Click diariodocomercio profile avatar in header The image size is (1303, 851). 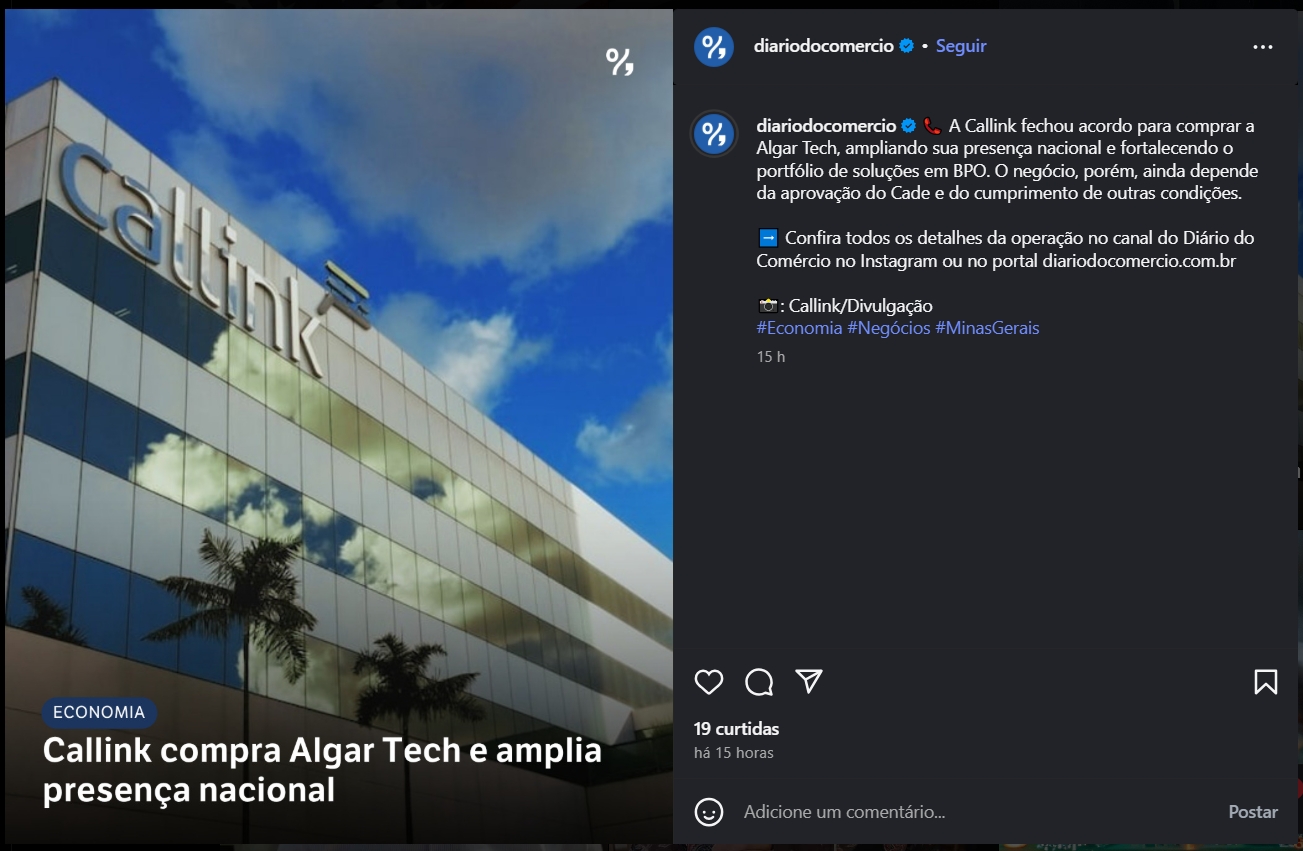pos(714,47)
